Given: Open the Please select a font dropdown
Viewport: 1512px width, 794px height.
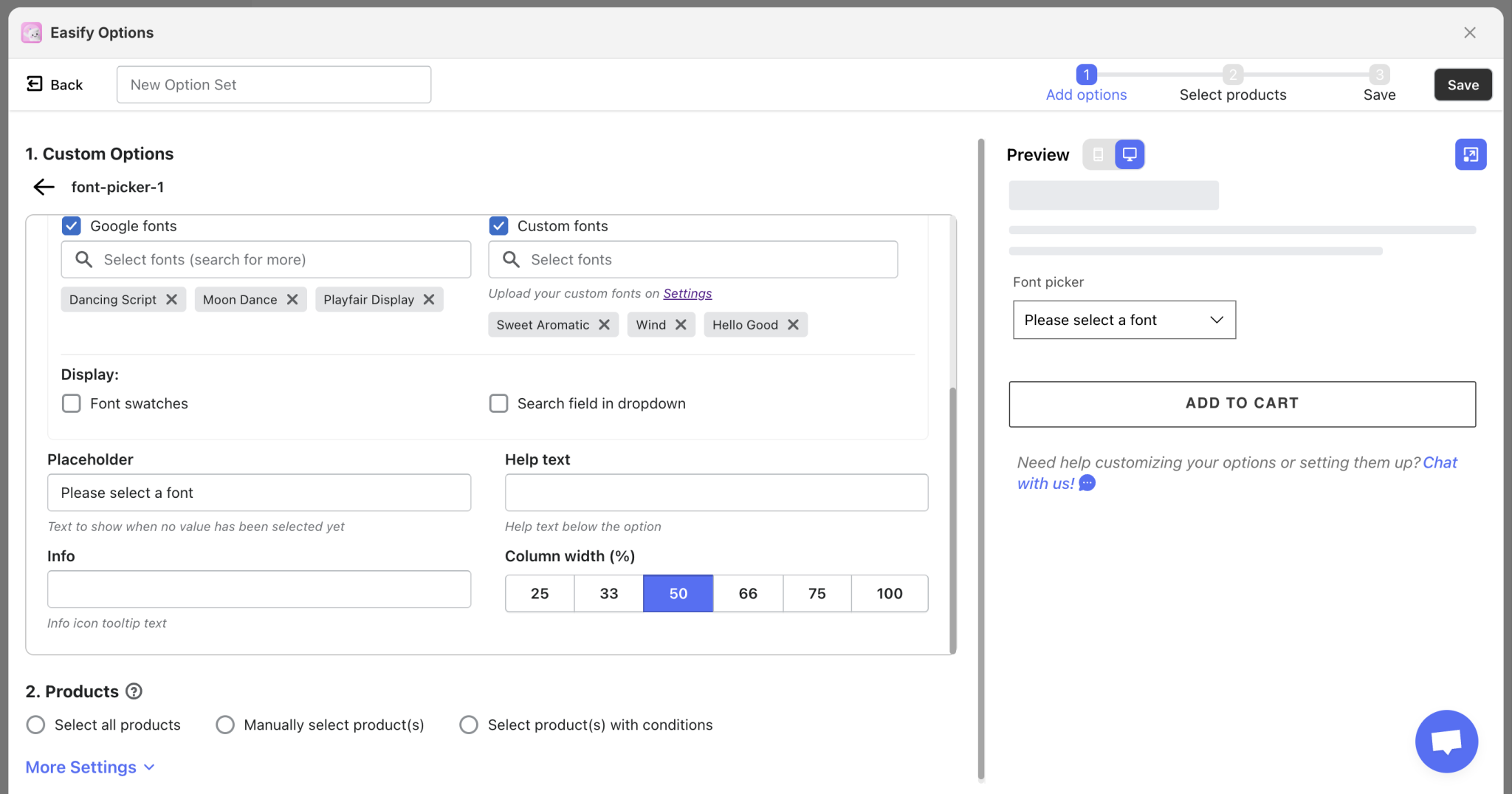Looking at the screenshot, I should click(x=1124, y=320).
